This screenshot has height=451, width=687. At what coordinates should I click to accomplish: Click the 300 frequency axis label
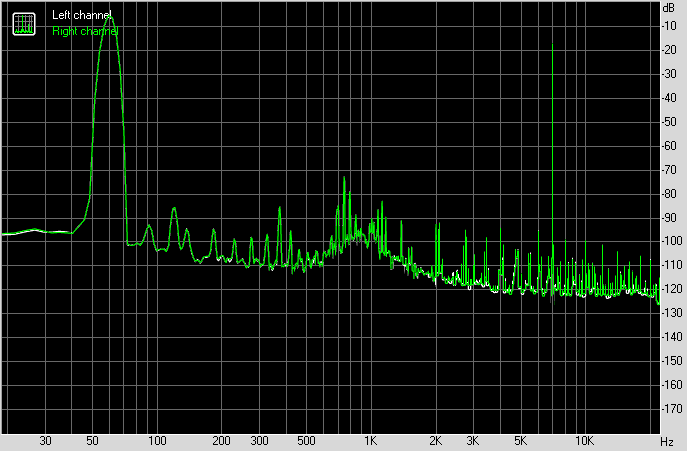pyautogui.click(x=259, y=440)
